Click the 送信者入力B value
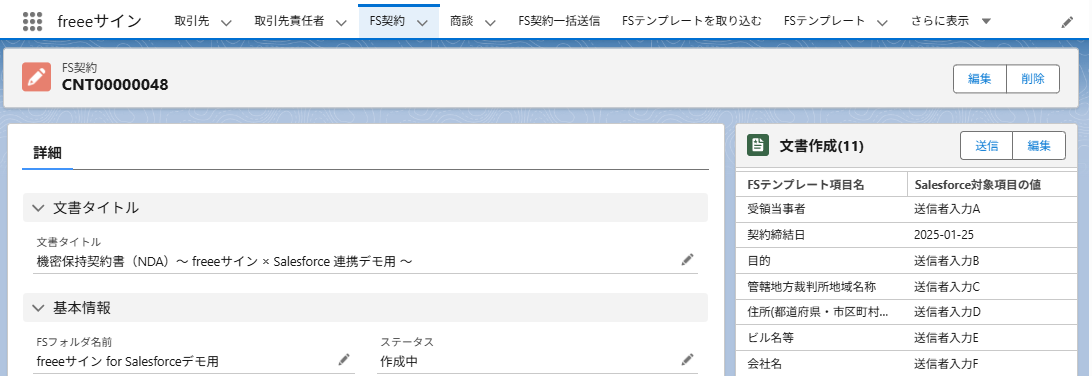This screenshot has height=376, width=1092. click(x=947, y=260)
